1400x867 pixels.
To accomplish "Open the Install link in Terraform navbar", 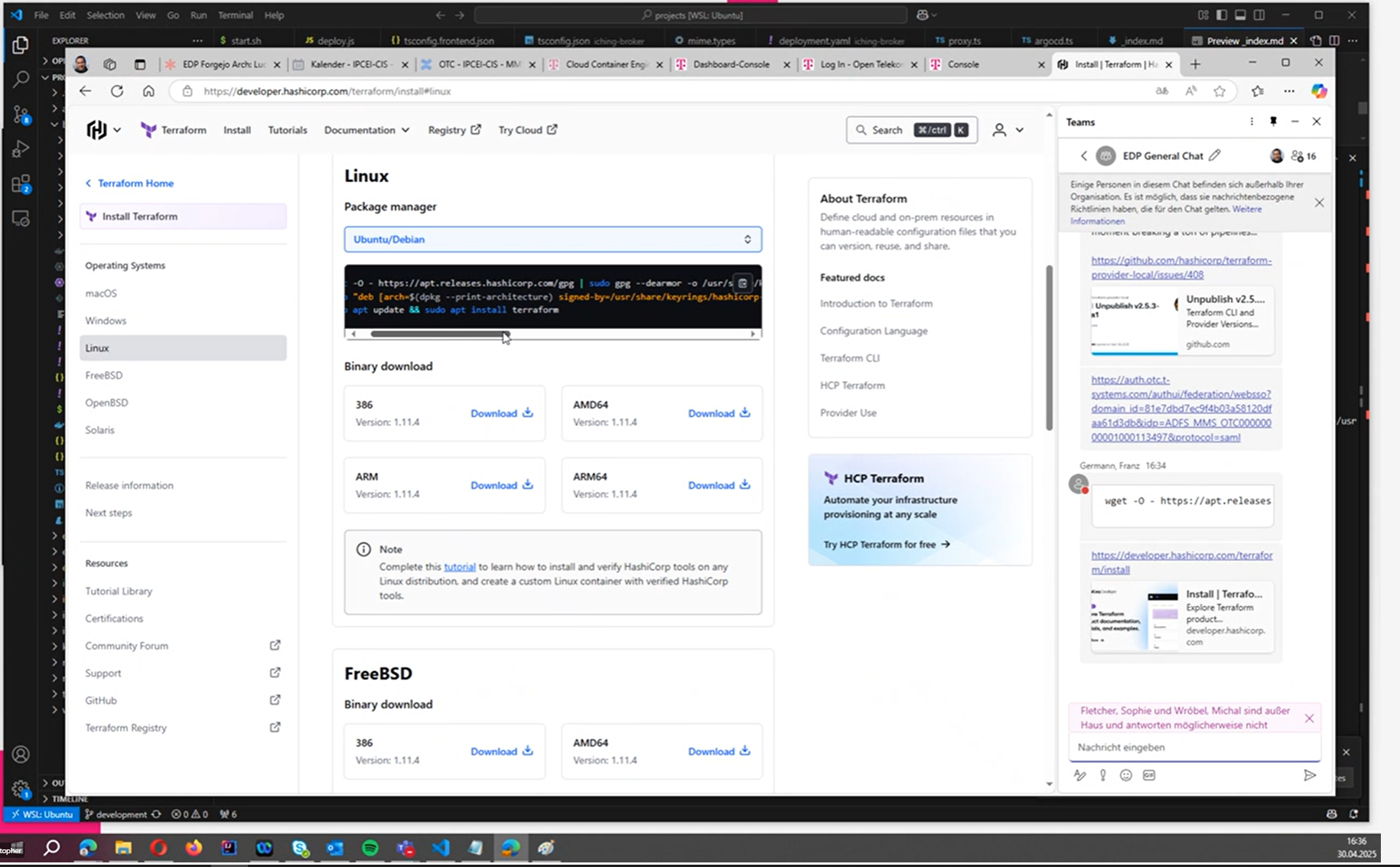I will [237, 130].
